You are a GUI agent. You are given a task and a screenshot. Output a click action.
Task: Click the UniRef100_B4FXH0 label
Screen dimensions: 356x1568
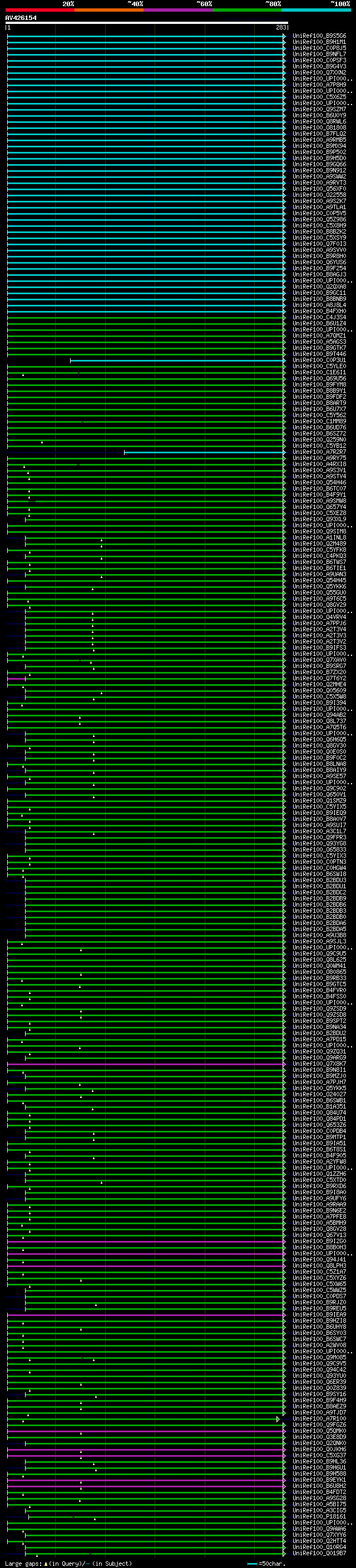pyautogui.click(x=319, y=311)
